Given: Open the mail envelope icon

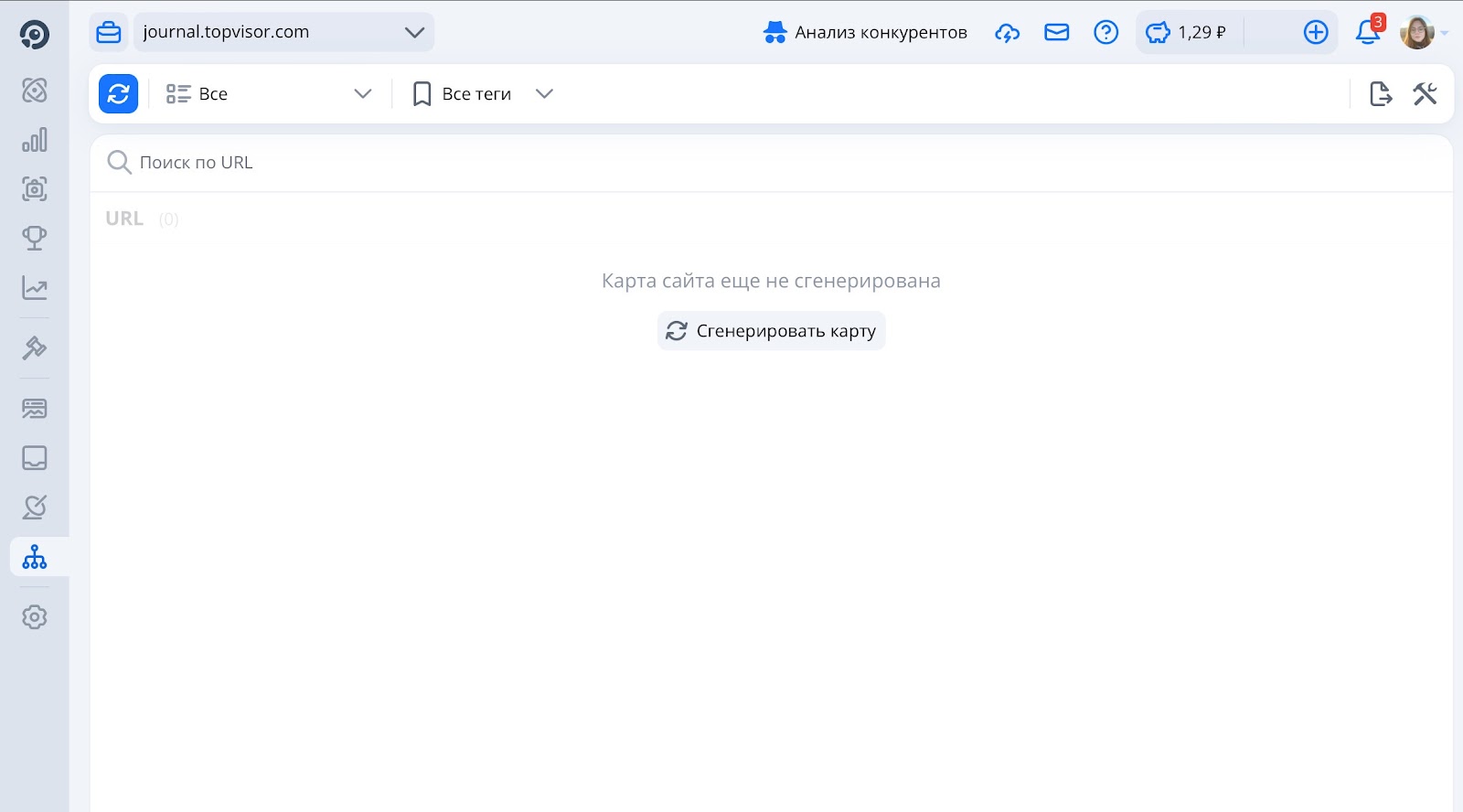Looking at the screenshot, I should (x=1056, y=32).
